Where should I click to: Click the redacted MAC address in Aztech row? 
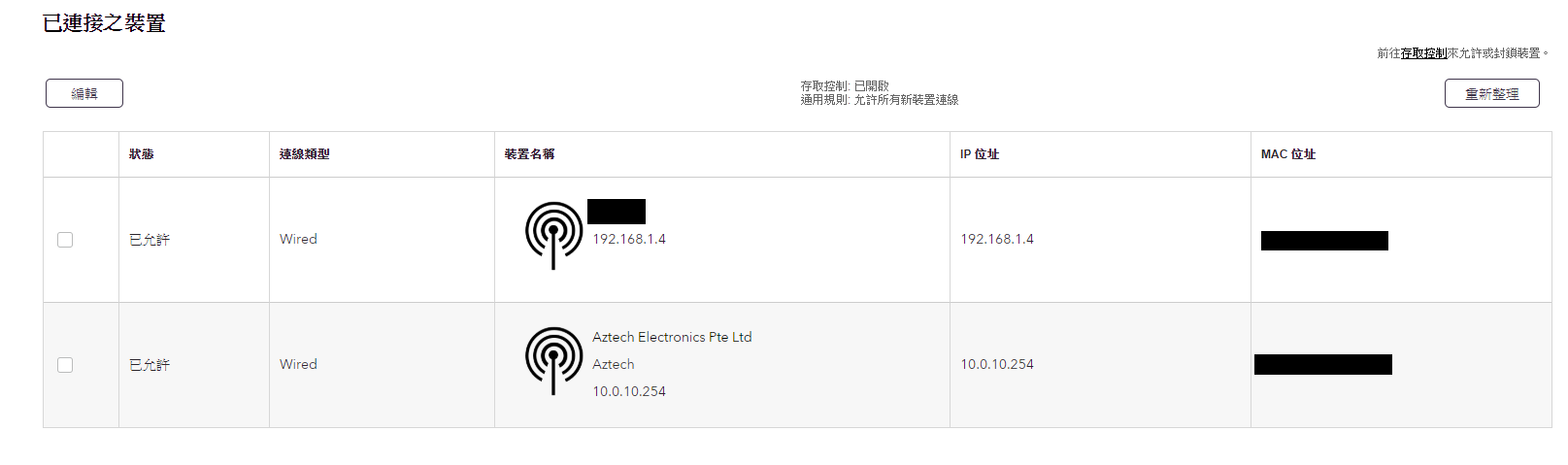[1323, 364]
